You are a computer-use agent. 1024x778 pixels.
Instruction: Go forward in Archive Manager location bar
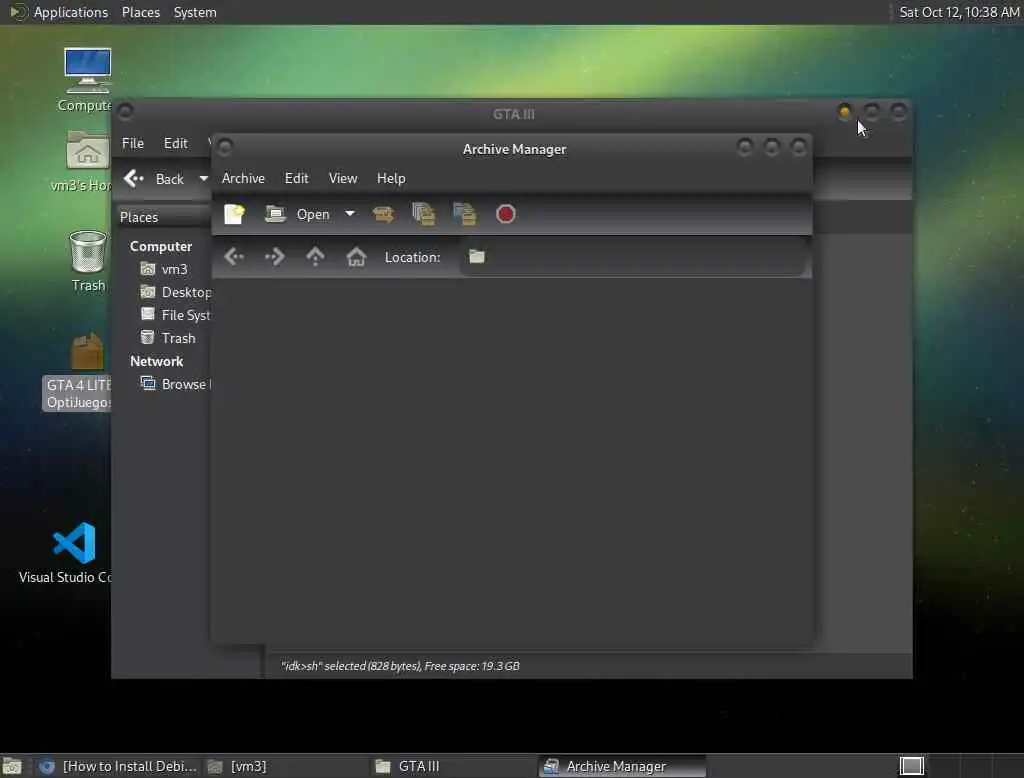274,257
